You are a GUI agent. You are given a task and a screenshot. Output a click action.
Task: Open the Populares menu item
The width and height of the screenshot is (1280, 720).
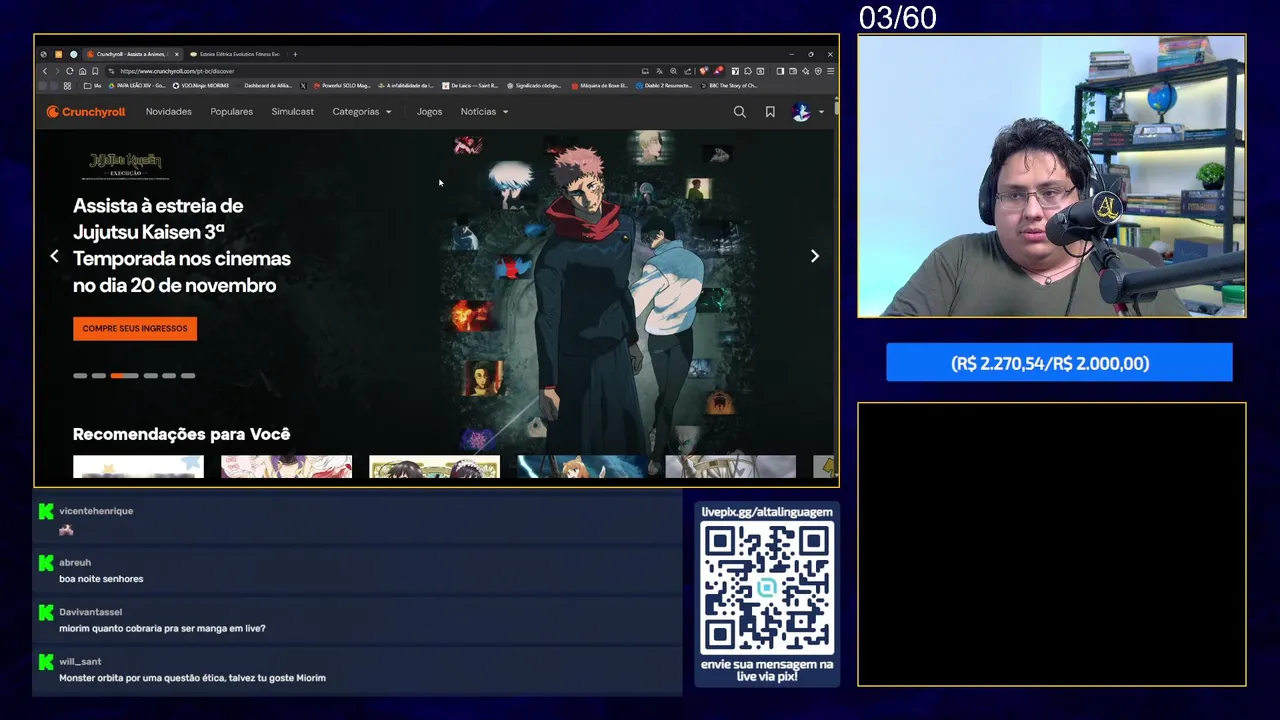point(231,112)
